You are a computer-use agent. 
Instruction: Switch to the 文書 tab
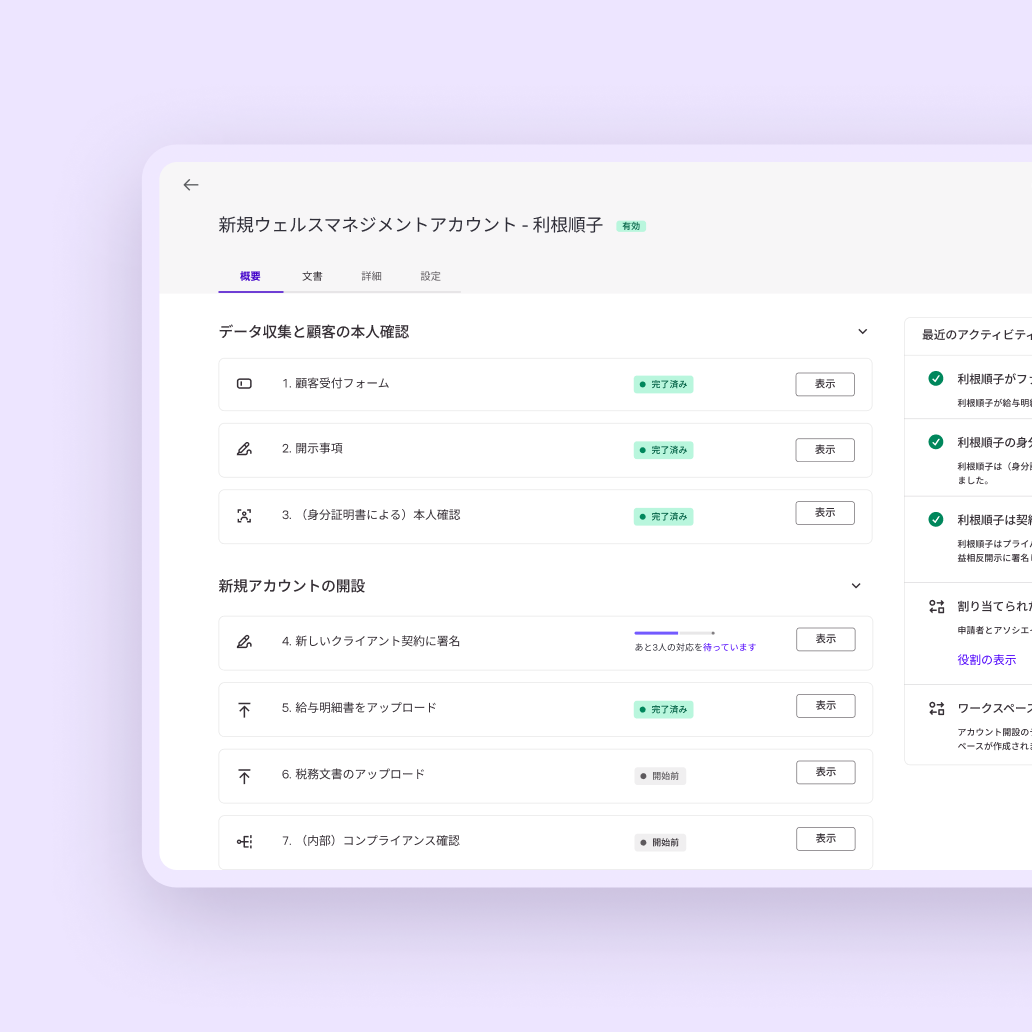pyautogui.click(x=312, y=275)
